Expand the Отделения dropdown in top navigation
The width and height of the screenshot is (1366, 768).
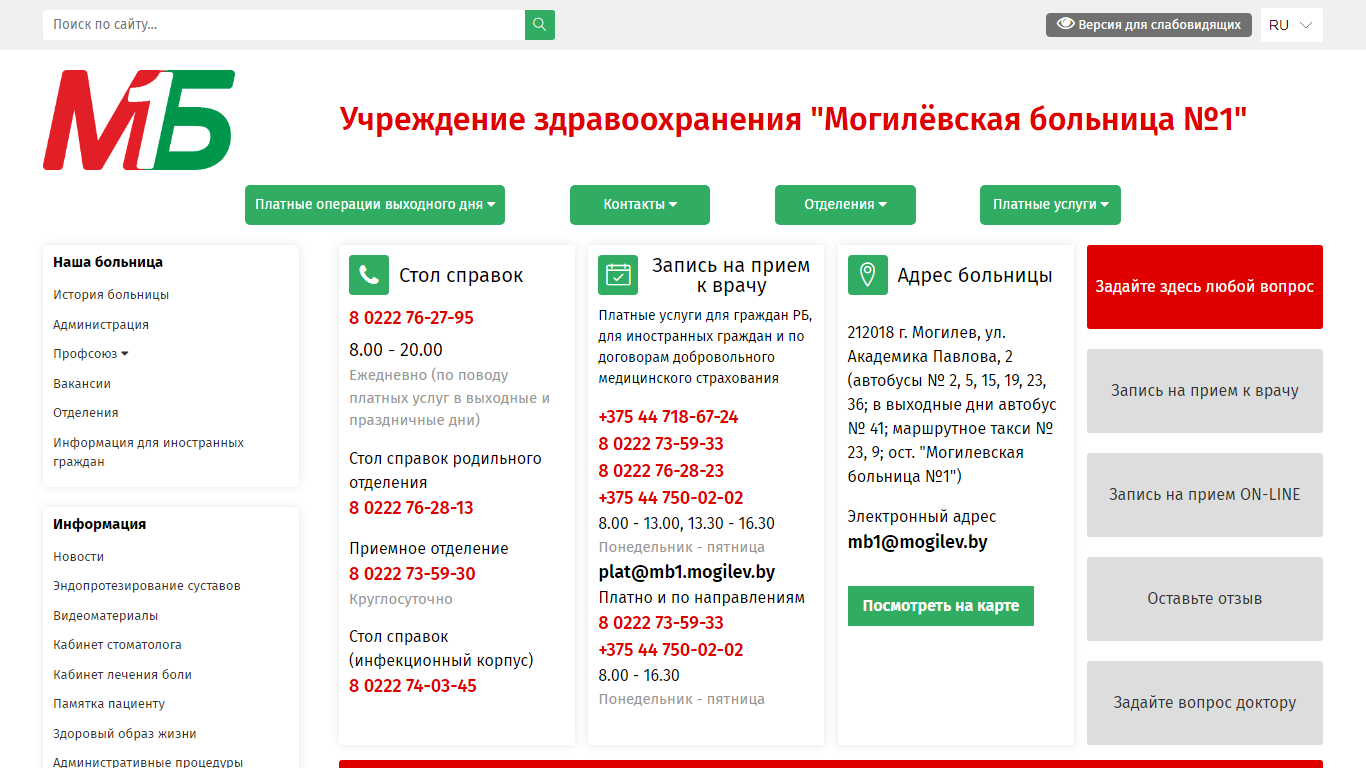(845, 205)
